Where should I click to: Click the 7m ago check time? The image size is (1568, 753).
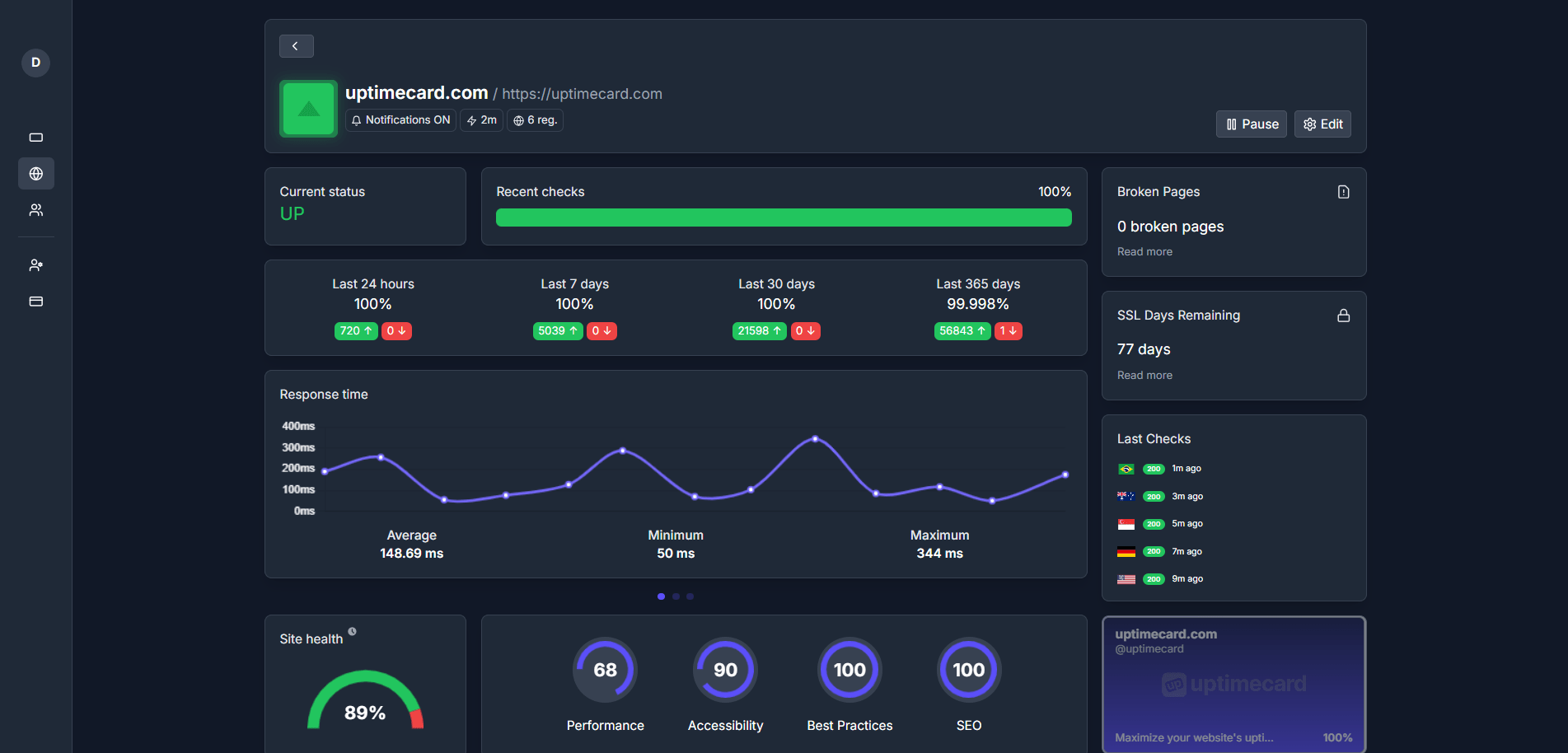click(1187, 552)
